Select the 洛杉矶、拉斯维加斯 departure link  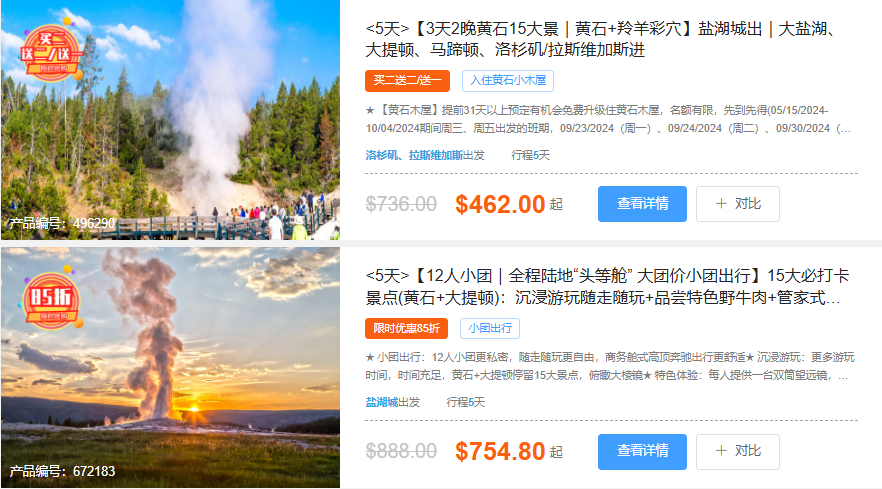pyautogui.click(x=414, y=155)
